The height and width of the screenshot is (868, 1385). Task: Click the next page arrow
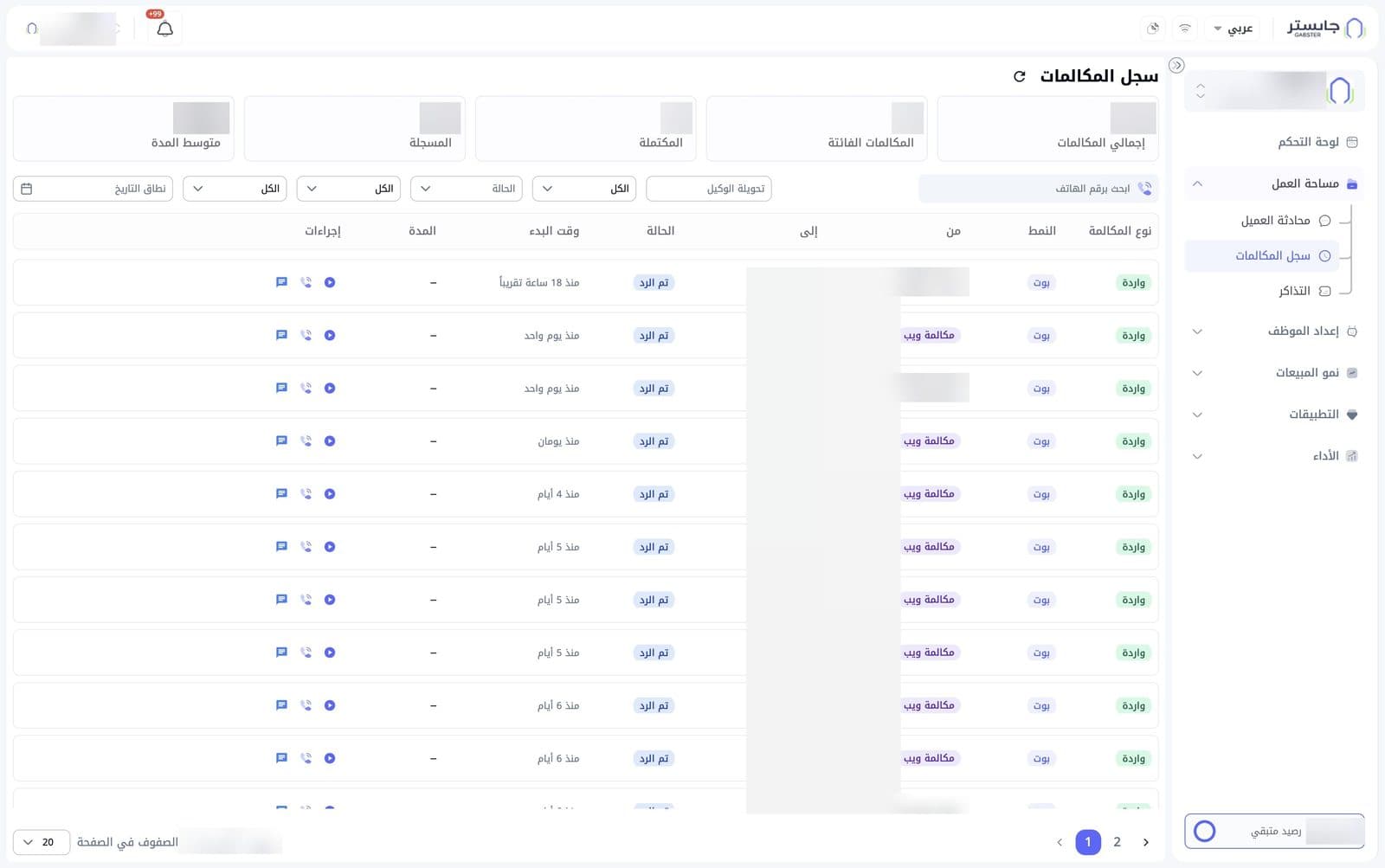pyautogui.click(x=1146, y=842)
